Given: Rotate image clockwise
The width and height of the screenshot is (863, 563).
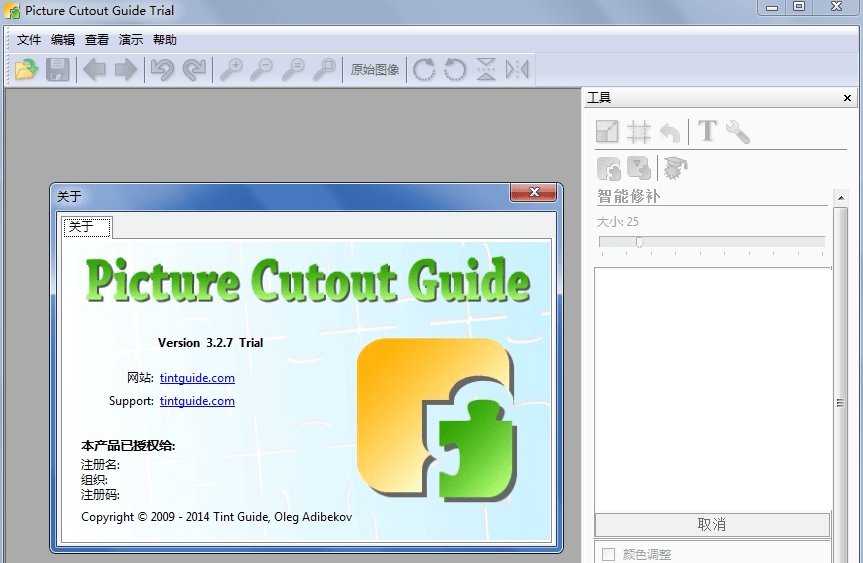Looking at the screenshot, I should [424, 69].
